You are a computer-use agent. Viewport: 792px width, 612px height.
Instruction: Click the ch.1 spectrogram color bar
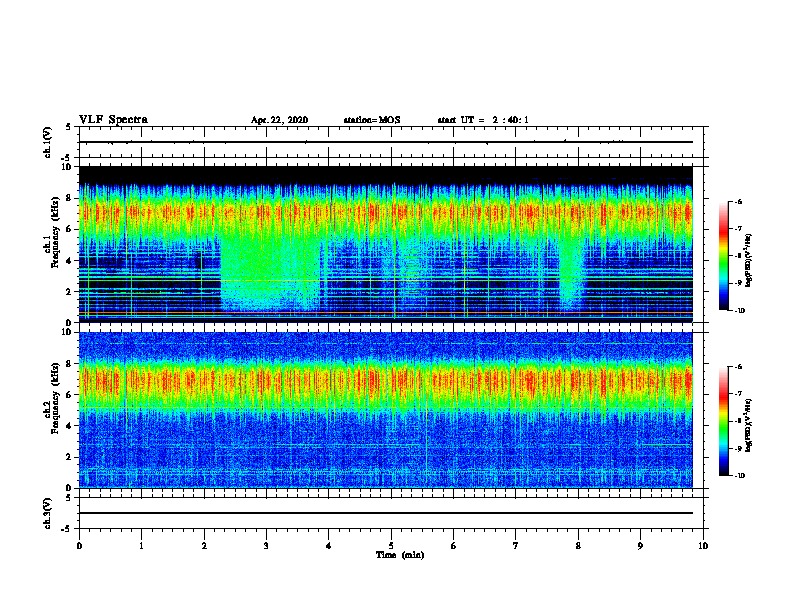pos(723,256)
